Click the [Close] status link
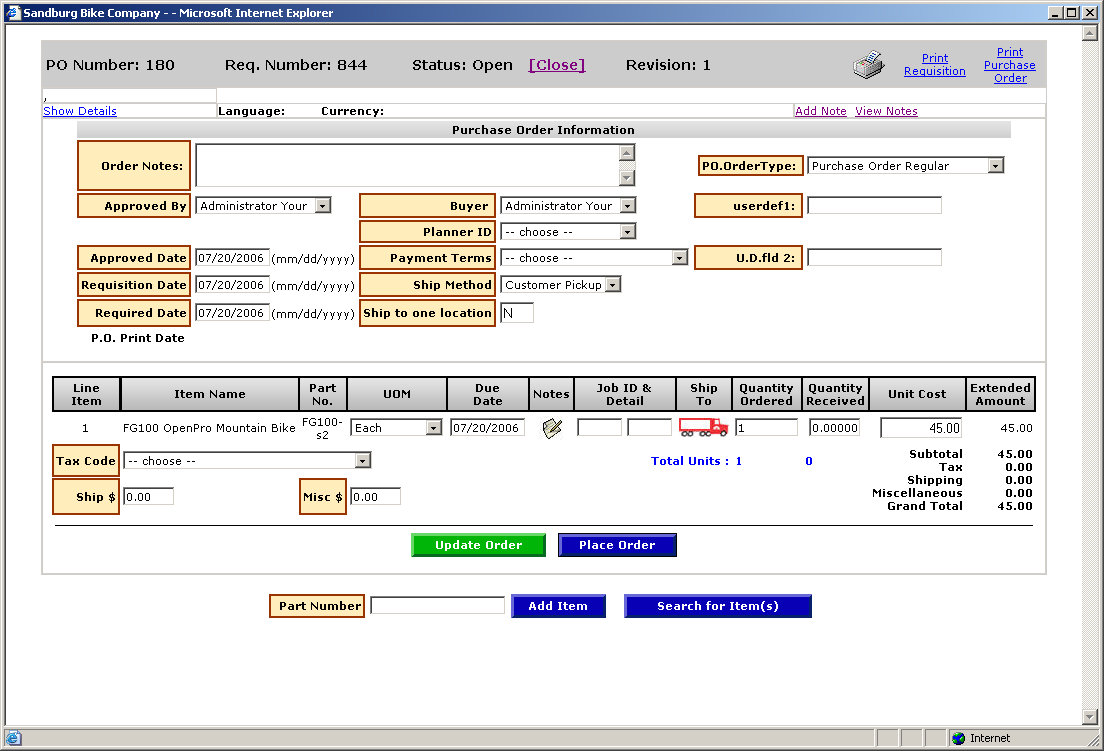The height and width of the screenshot is (751, 1104). click(557, 65)
